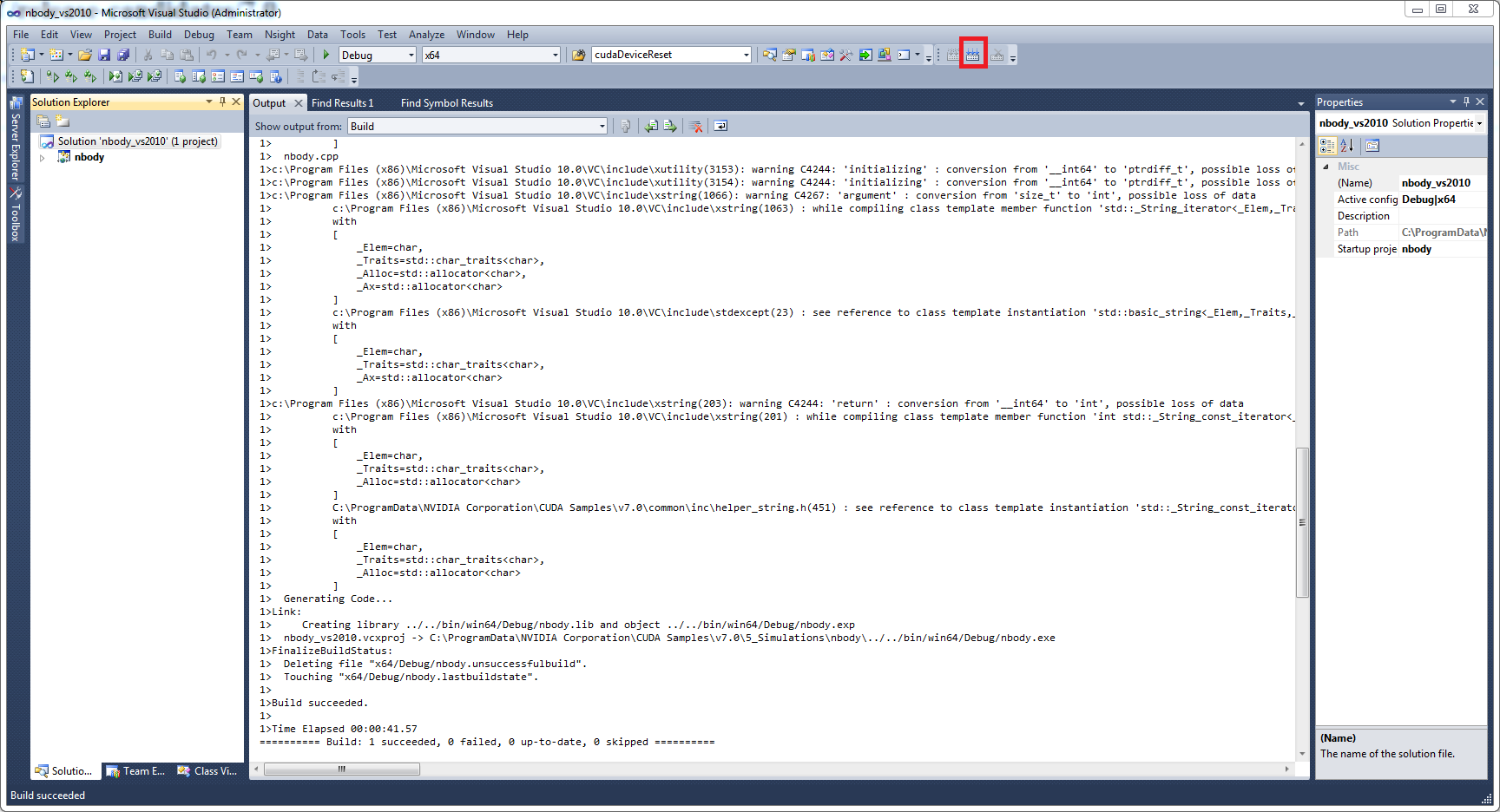This screenshot has width=1500, height=812.
Task: Open the Debug configuration dropdown
Action: [x=411, y=55]
